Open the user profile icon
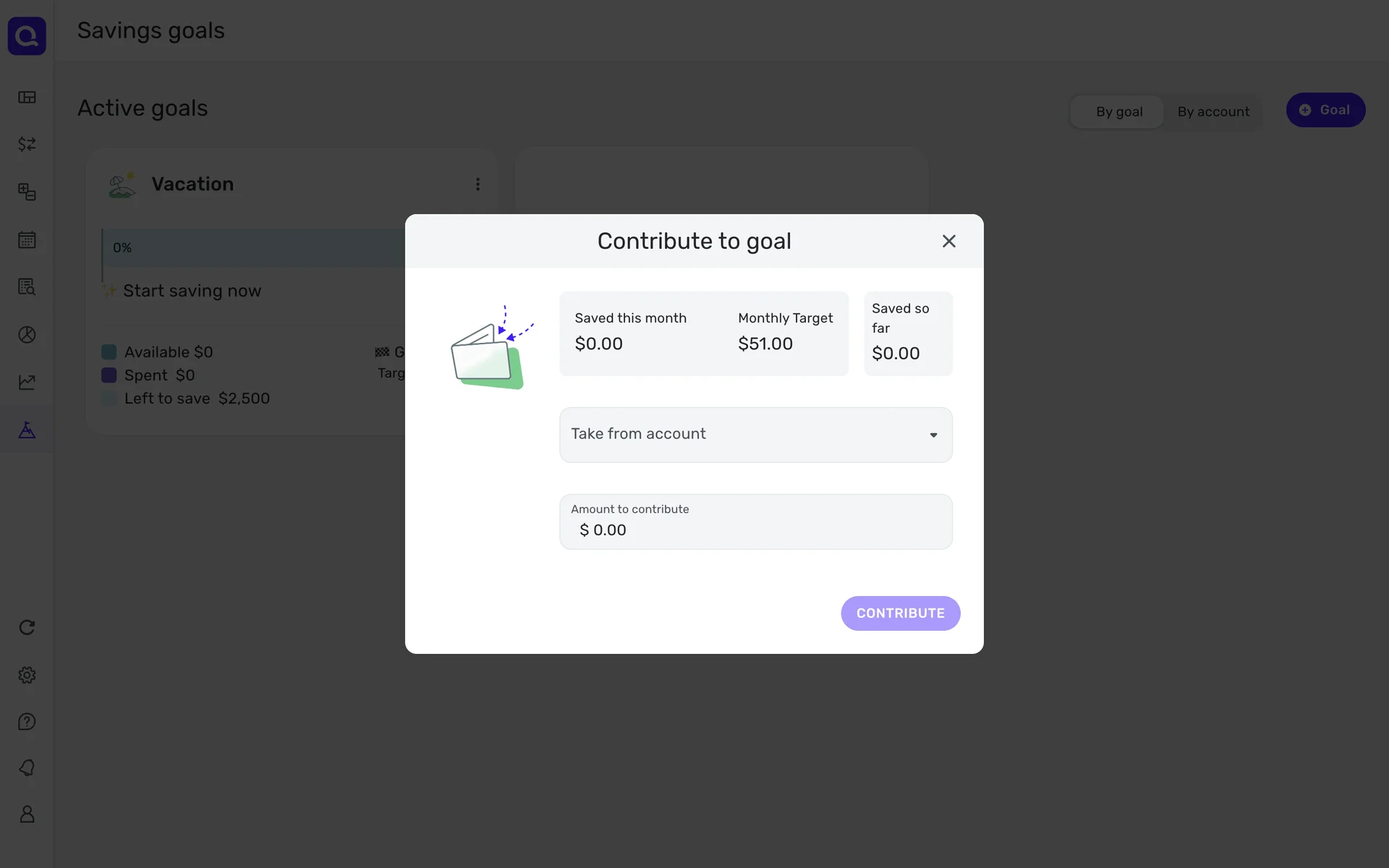This screenshot has height=868, width=1389. click(27, 814)
